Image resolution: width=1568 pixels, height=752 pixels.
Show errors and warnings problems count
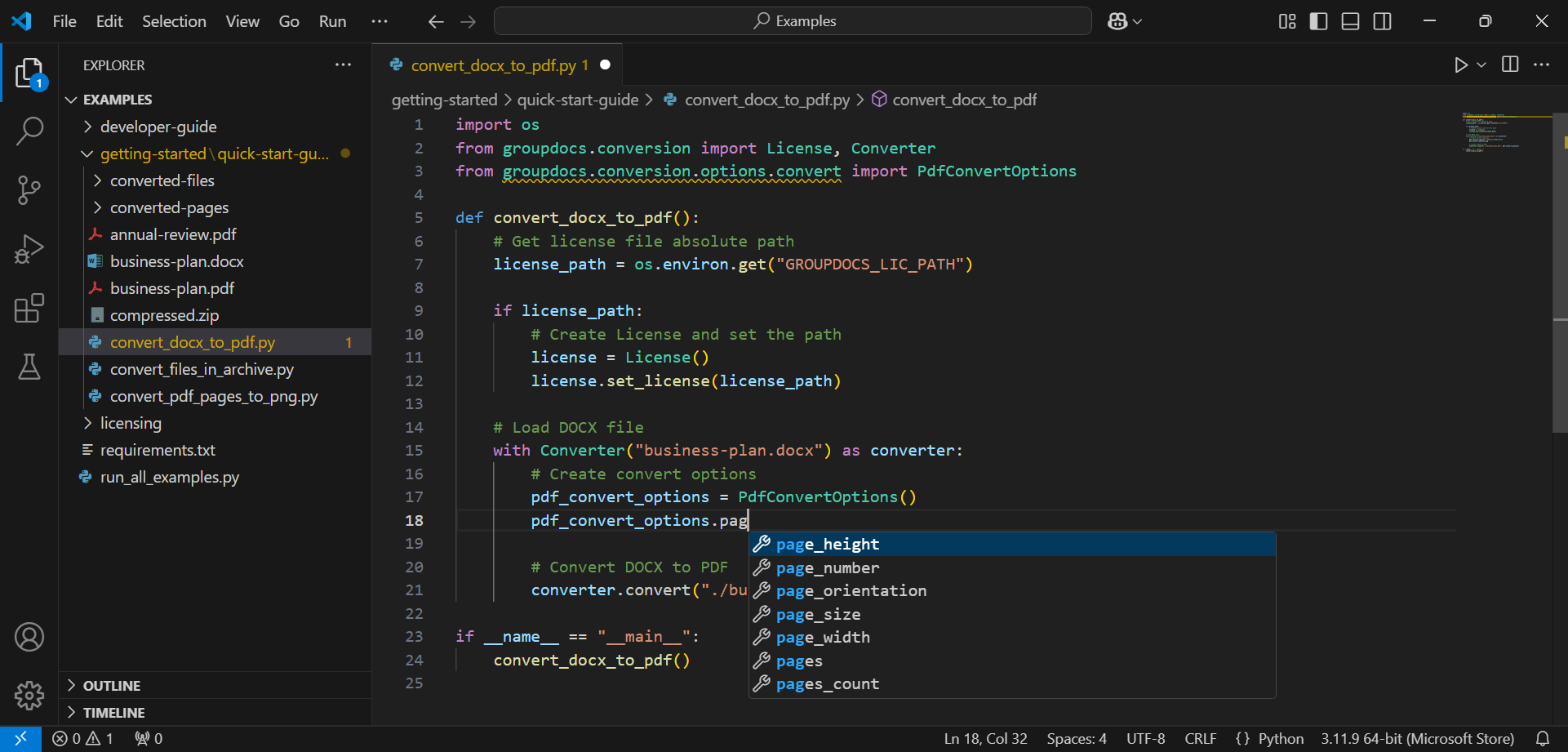(x=82, y=738)
